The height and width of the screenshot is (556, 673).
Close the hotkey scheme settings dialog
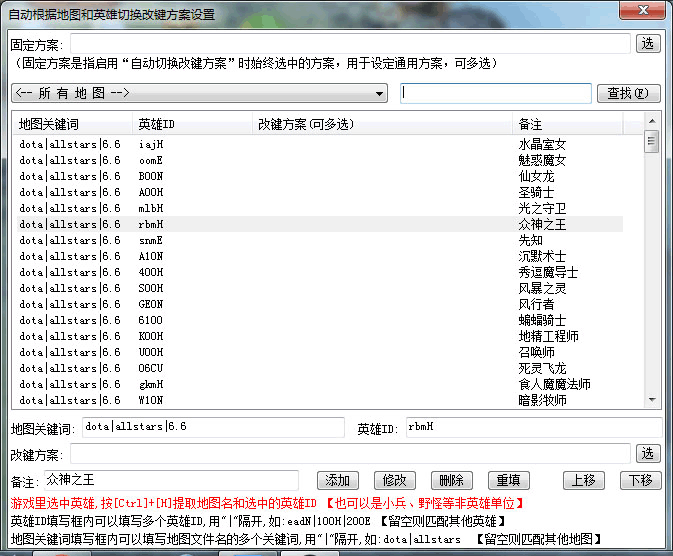pos(643,9)
